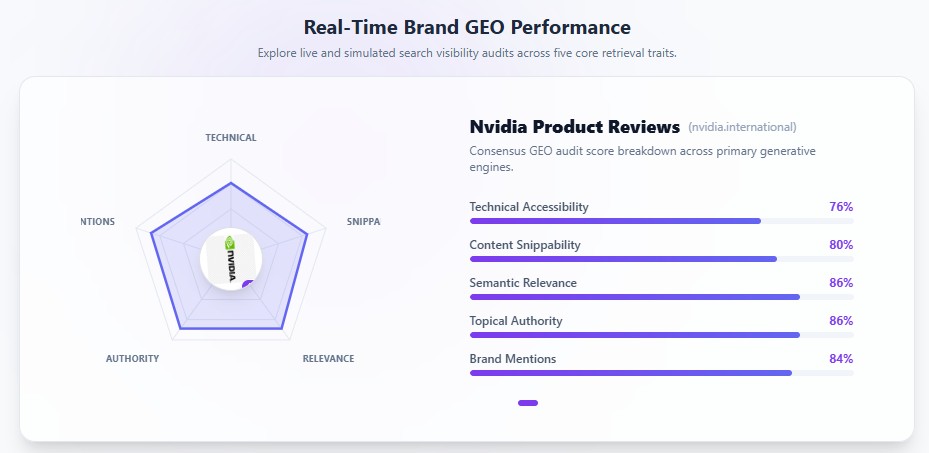Viewport: 929px width, 453px height.
Task: Click the Topical Authority progress bar
Action: point(662,335)
